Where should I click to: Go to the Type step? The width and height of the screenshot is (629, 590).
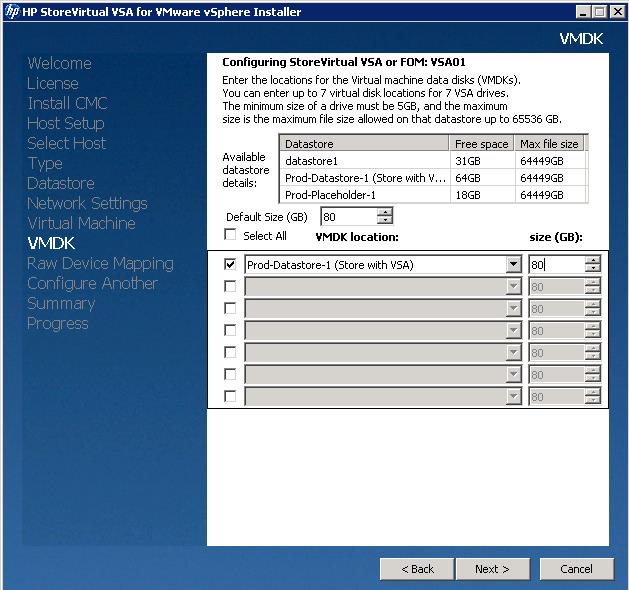click(x=45, y=164)
